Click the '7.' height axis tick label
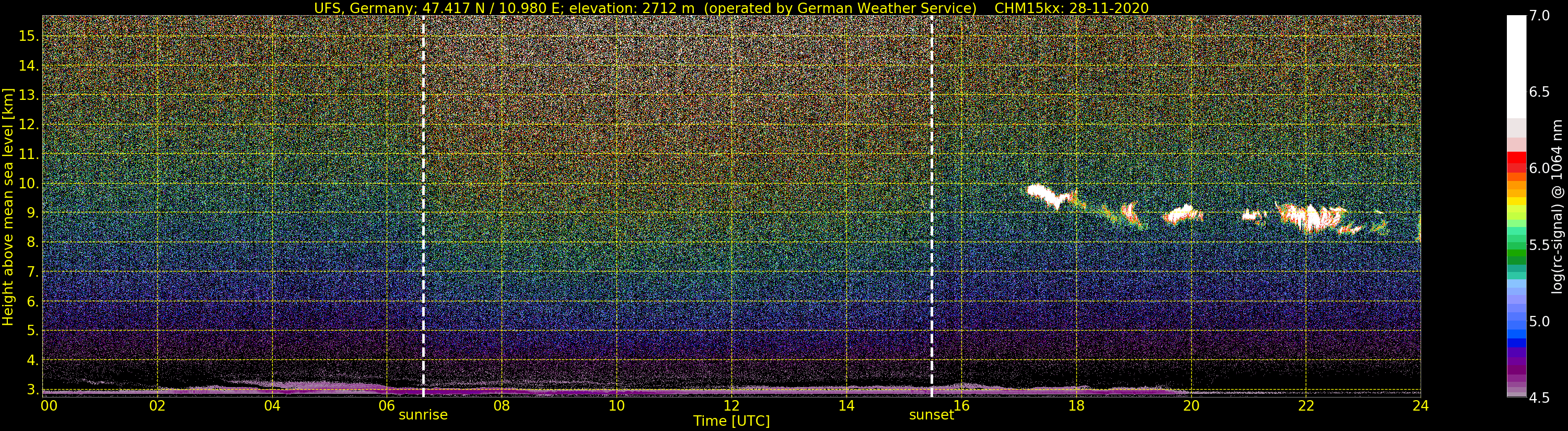The image size is (1568, 431). 32,272
